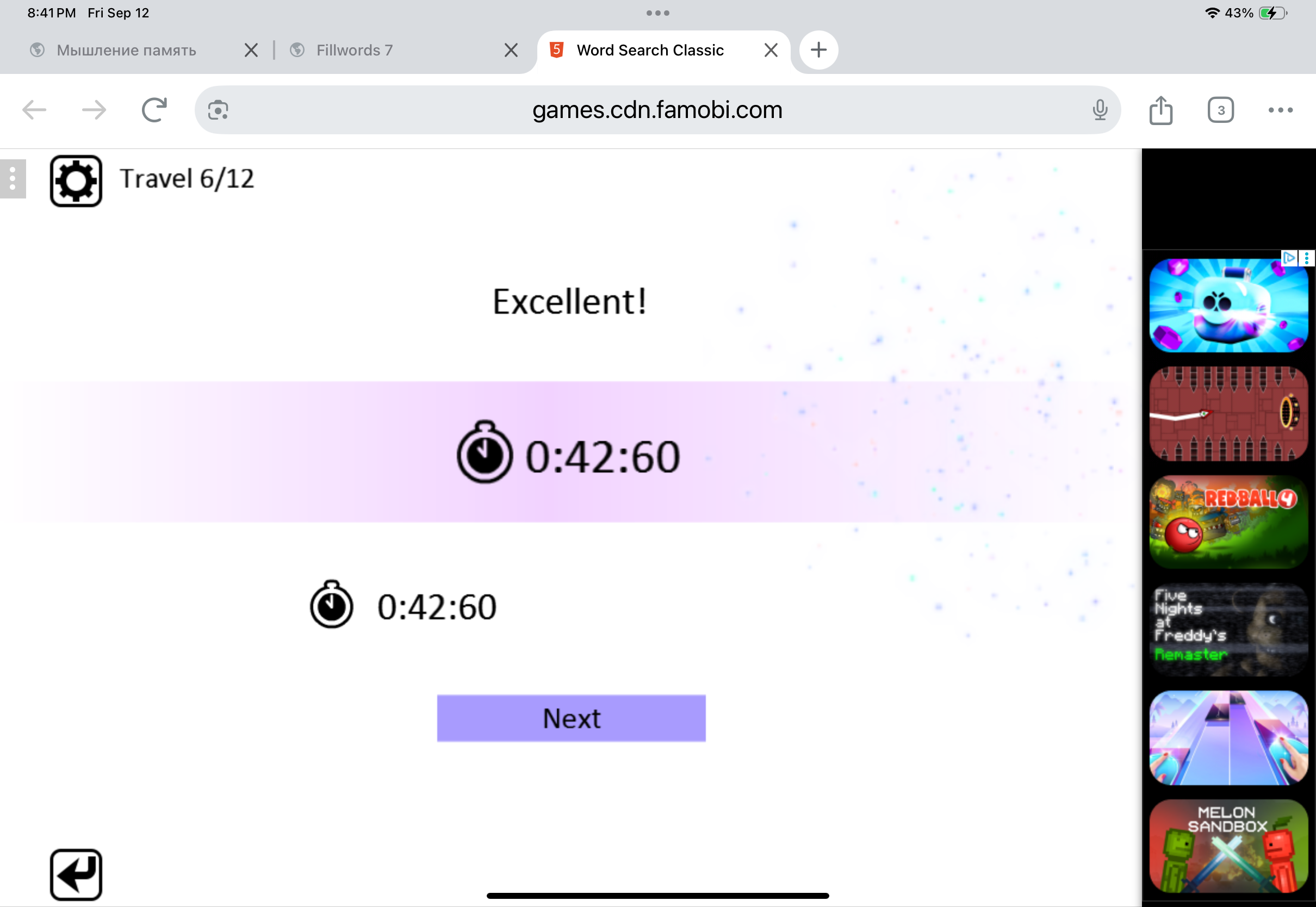Tap the browser forward arrow
1316x907 pixels.
click(94, 110)
